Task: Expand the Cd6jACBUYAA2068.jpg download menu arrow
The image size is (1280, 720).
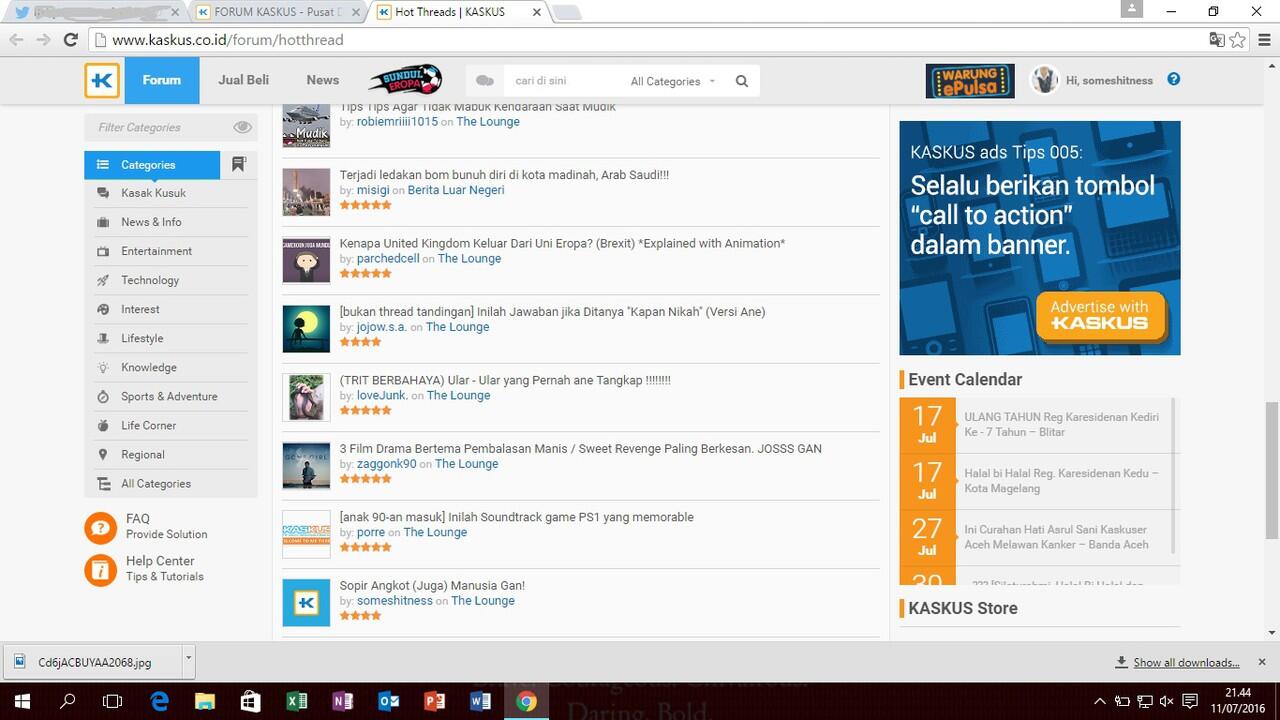Action: tap(188, 660)
